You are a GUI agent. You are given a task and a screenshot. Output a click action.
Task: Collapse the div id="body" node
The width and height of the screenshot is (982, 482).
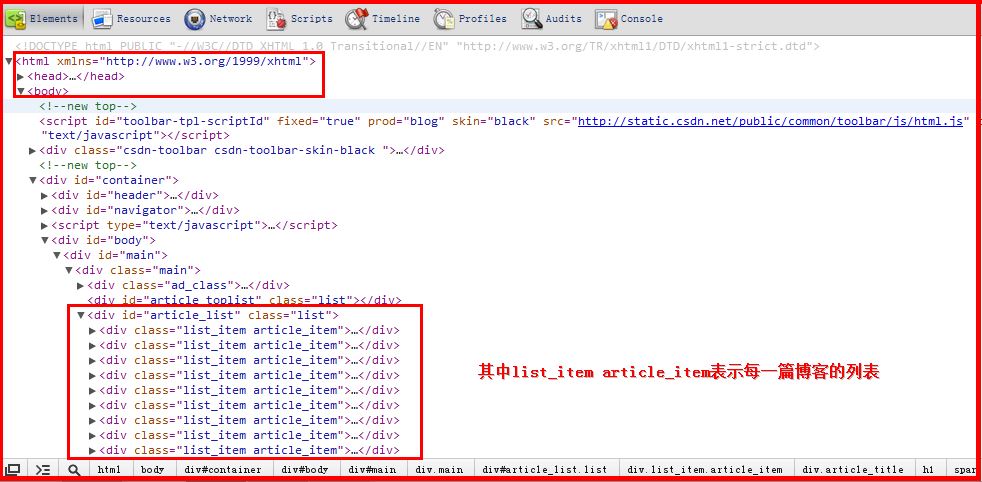coord(44,240)
